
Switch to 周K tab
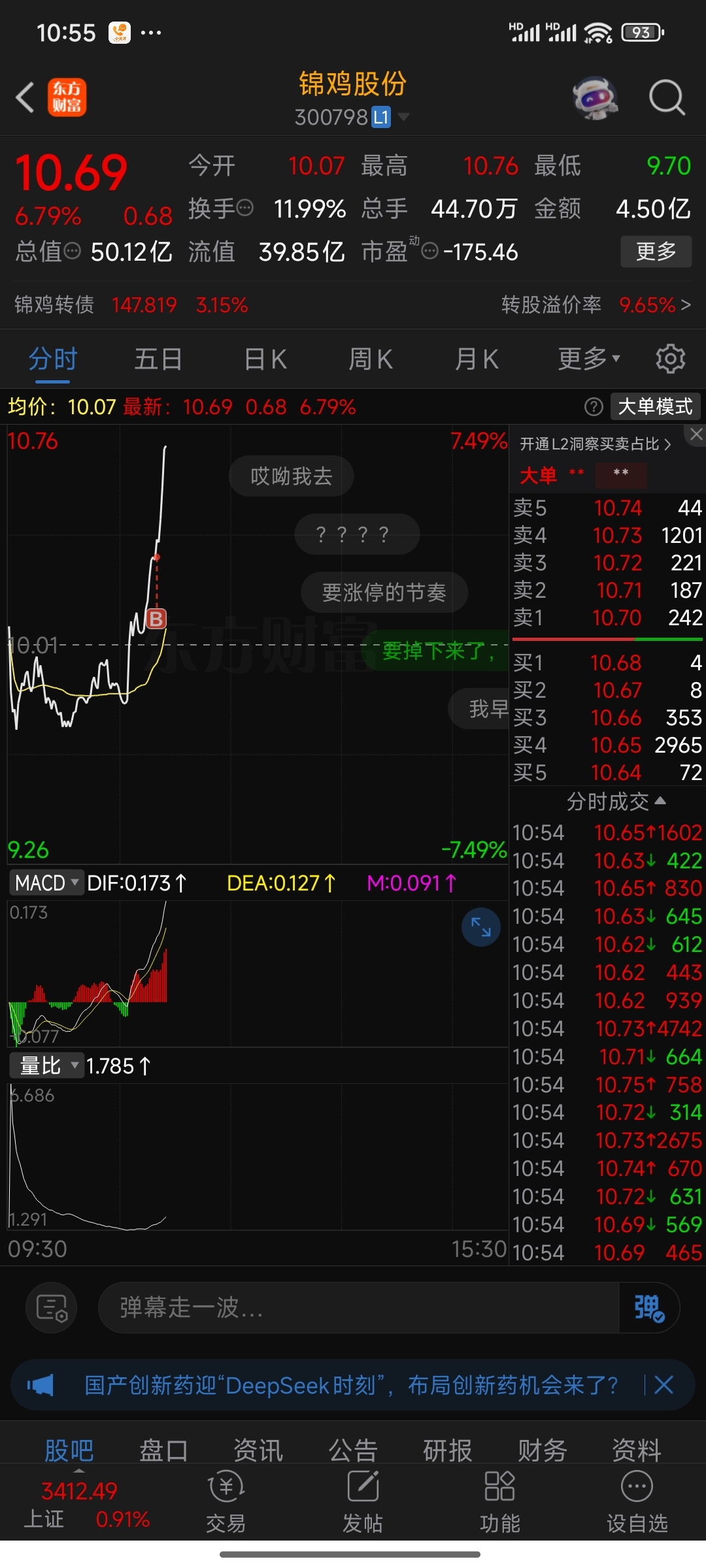(371, 359)
